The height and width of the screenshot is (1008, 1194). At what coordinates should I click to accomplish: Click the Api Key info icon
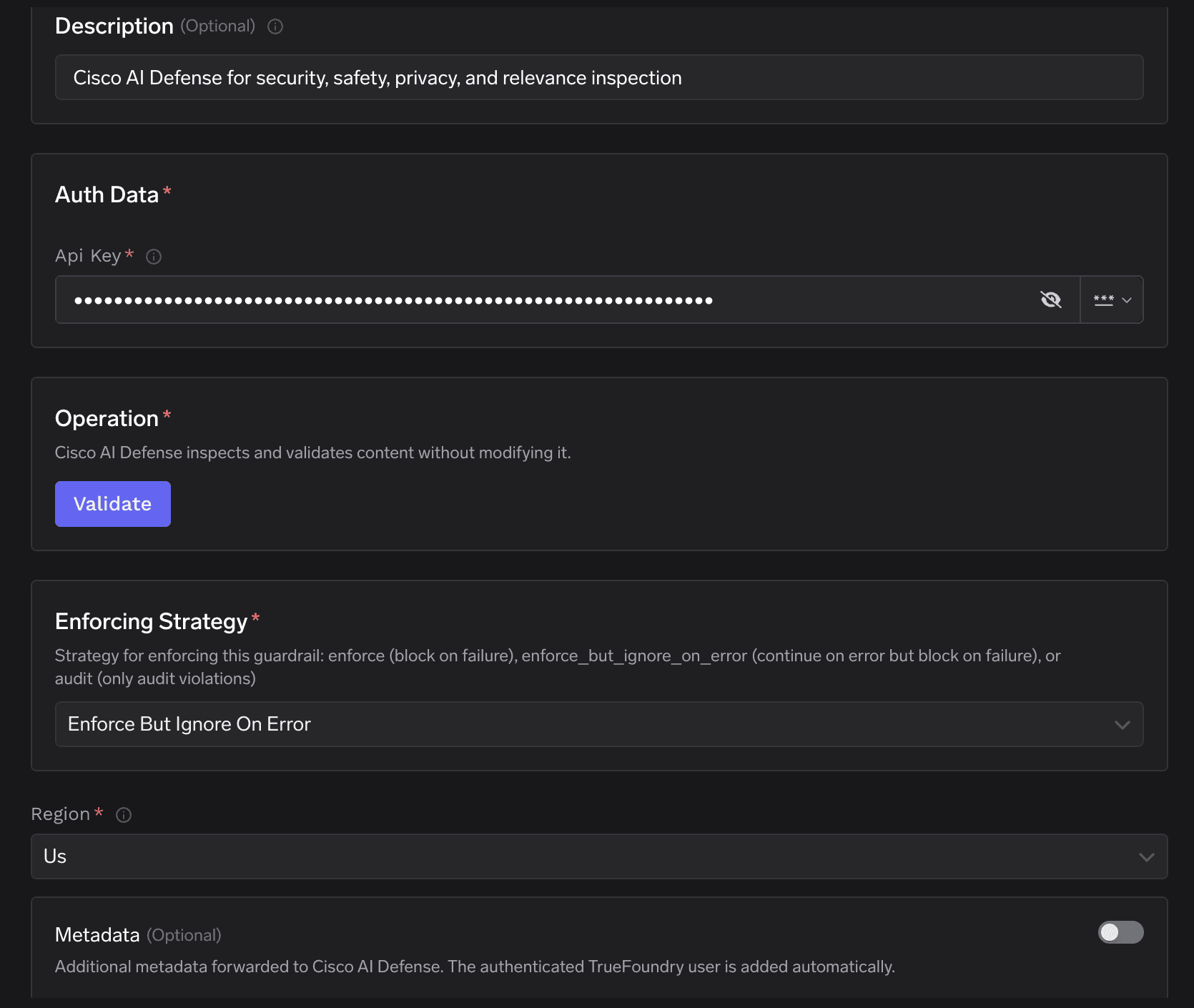point(154,257)
